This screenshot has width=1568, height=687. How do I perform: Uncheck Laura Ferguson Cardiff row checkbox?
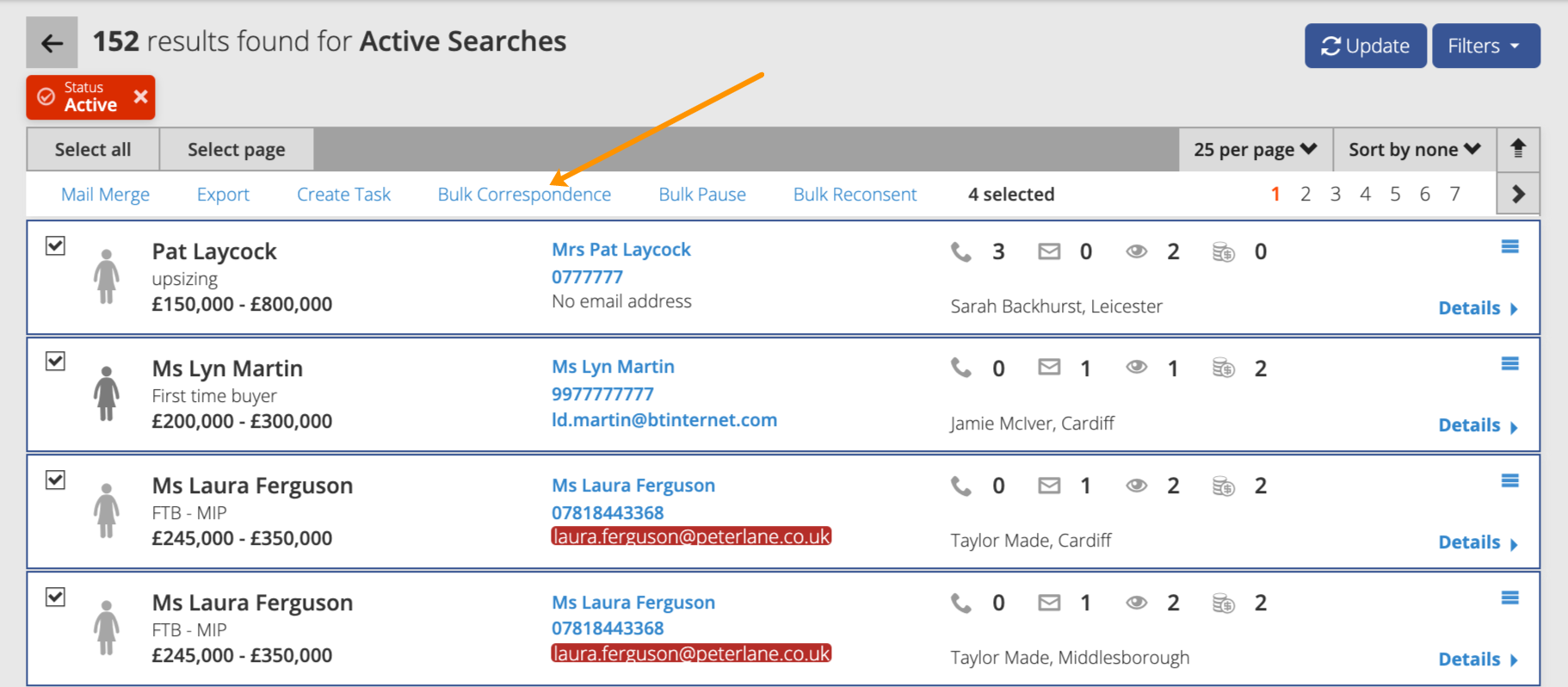[x=55, y=480]
